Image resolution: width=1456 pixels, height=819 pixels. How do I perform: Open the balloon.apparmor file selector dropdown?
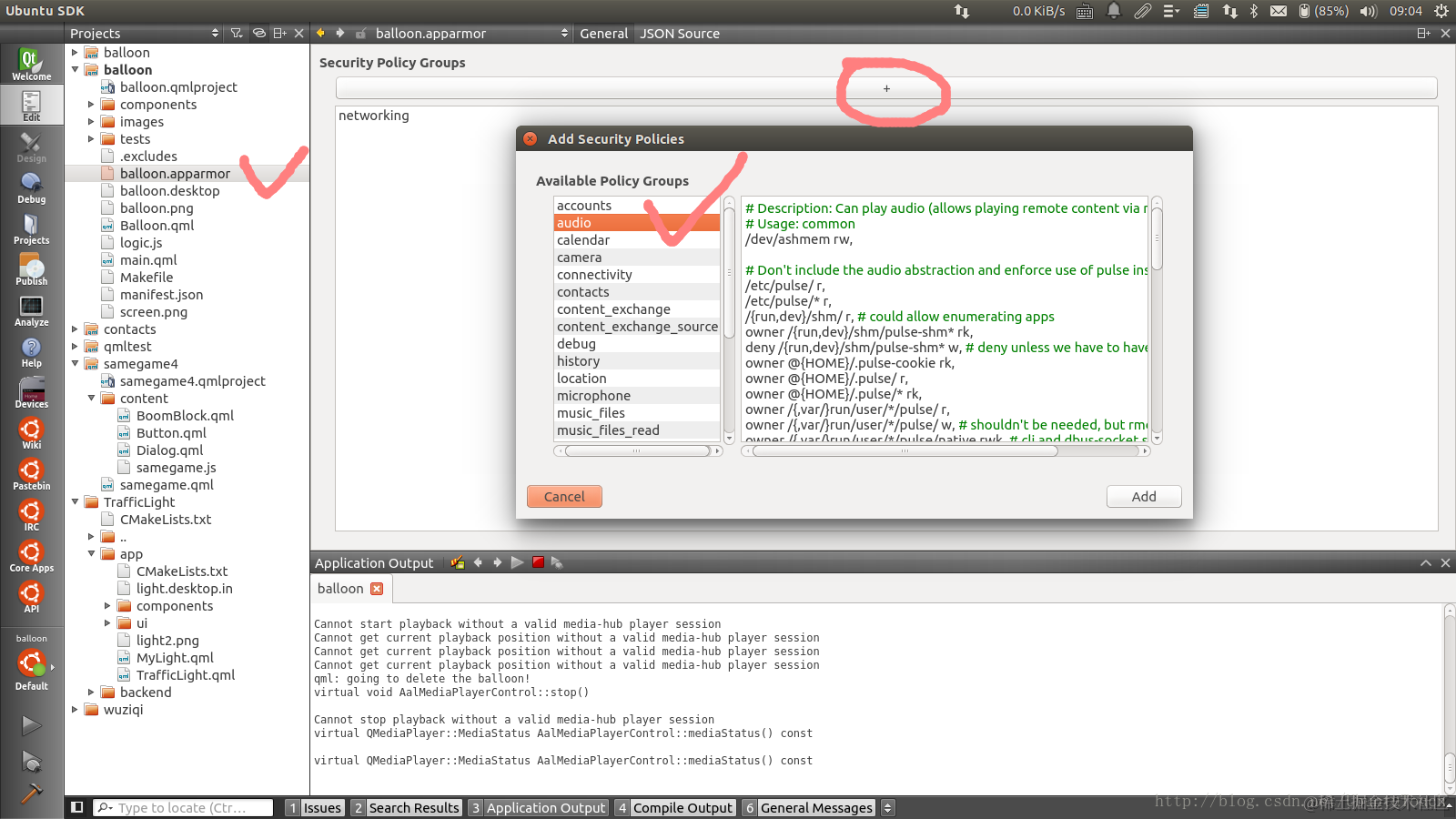[x=471, y=34]
